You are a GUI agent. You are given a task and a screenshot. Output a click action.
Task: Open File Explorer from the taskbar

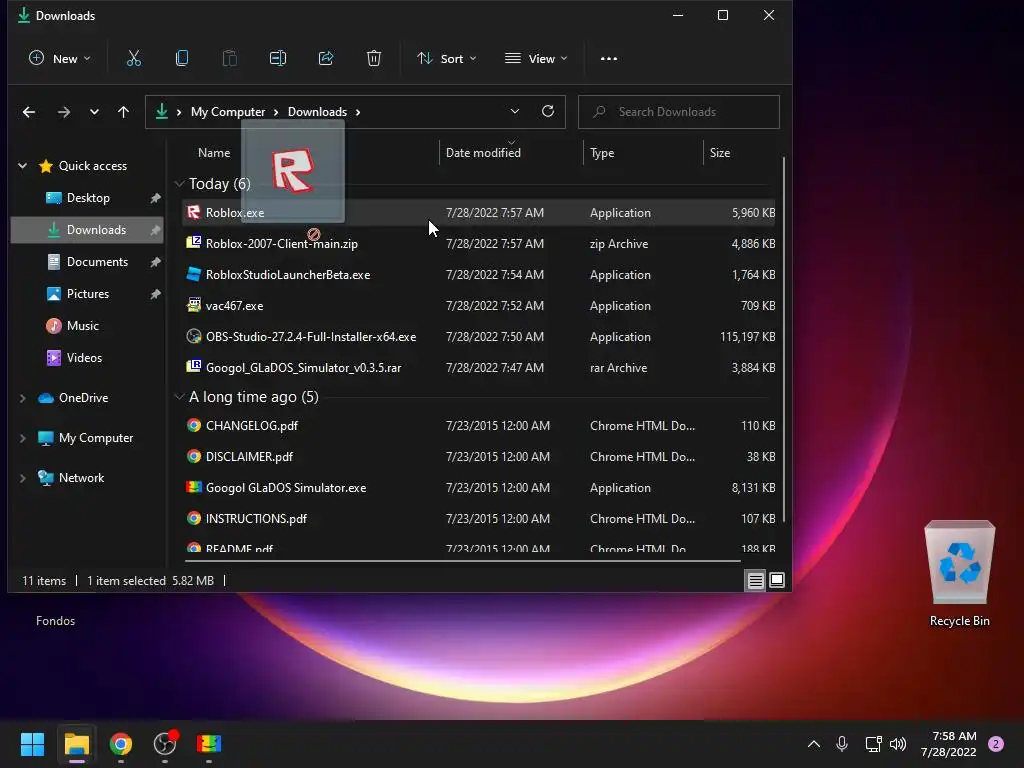77,744
